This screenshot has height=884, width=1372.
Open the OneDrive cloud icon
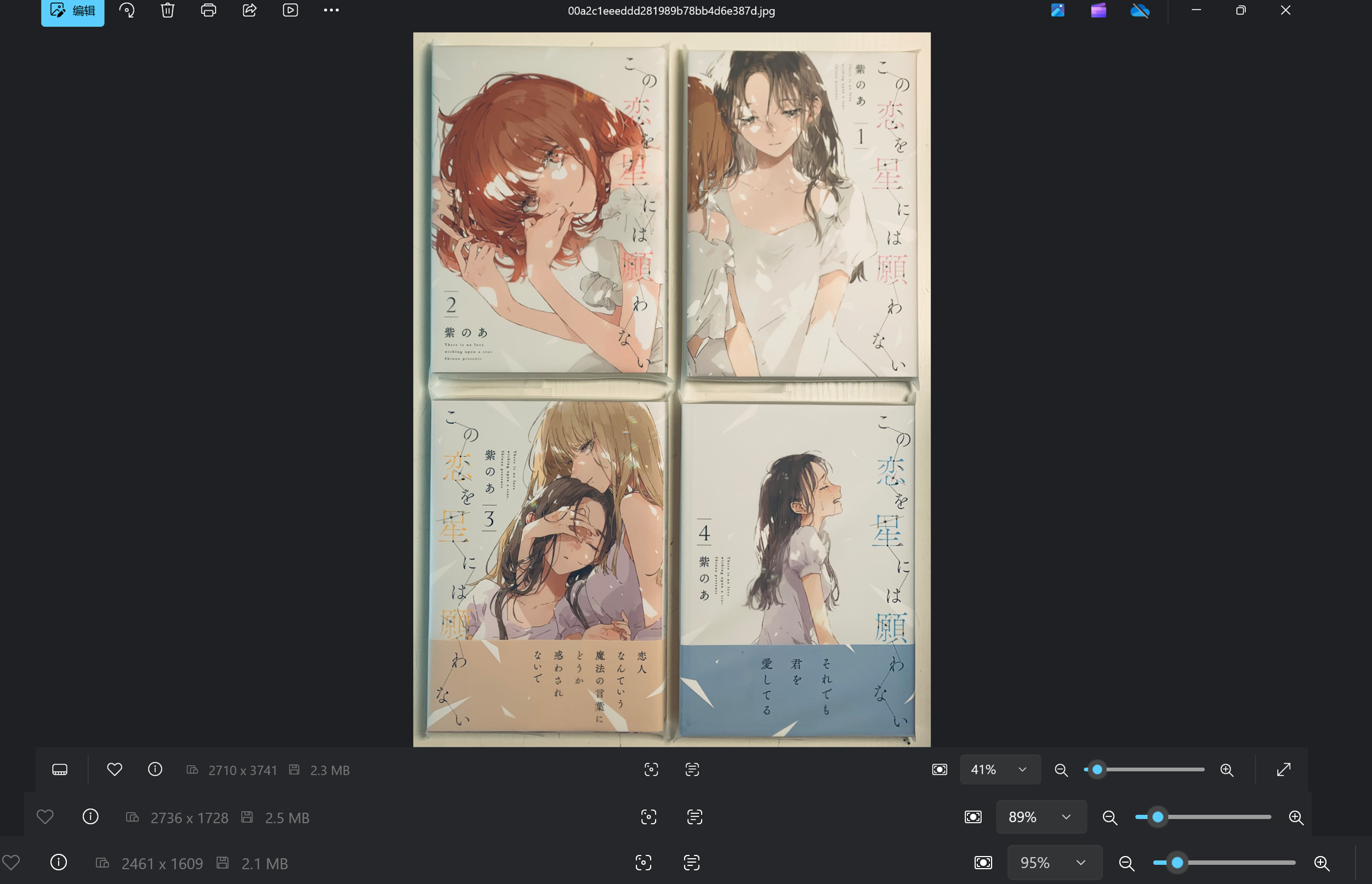pyautogui.click(x=1140, y=10)
